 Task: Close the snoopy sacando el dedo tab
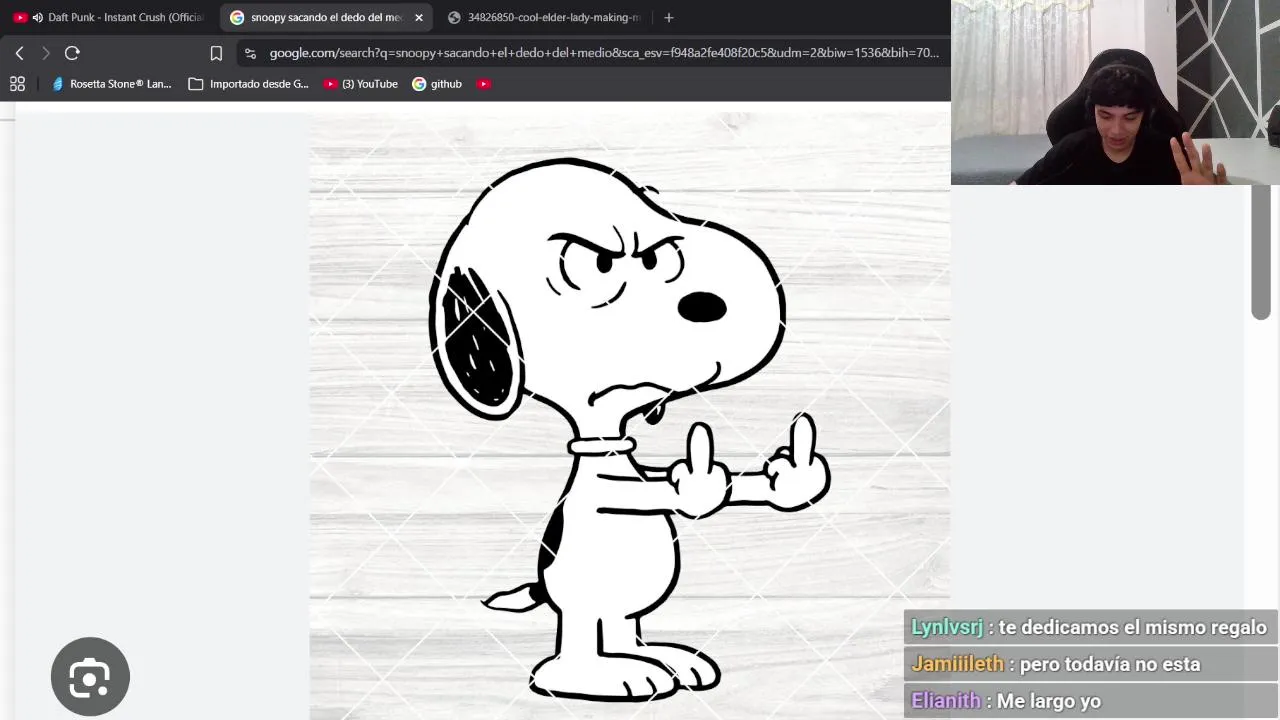coord(419,17)
